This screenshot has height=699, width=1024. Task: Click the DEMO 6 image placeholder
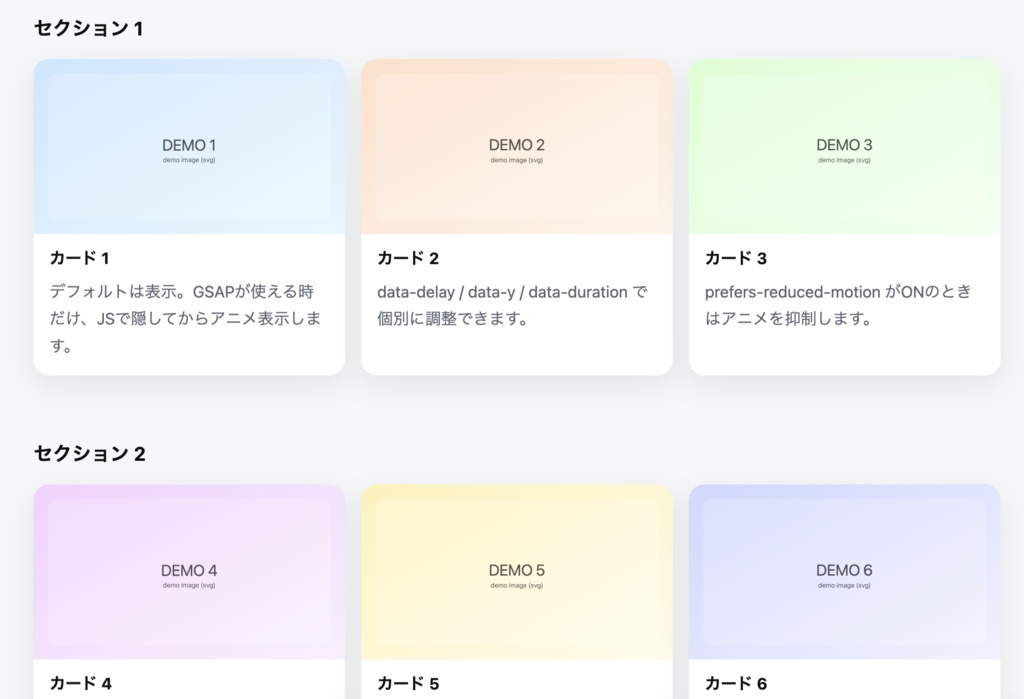(x=844, y=570)
